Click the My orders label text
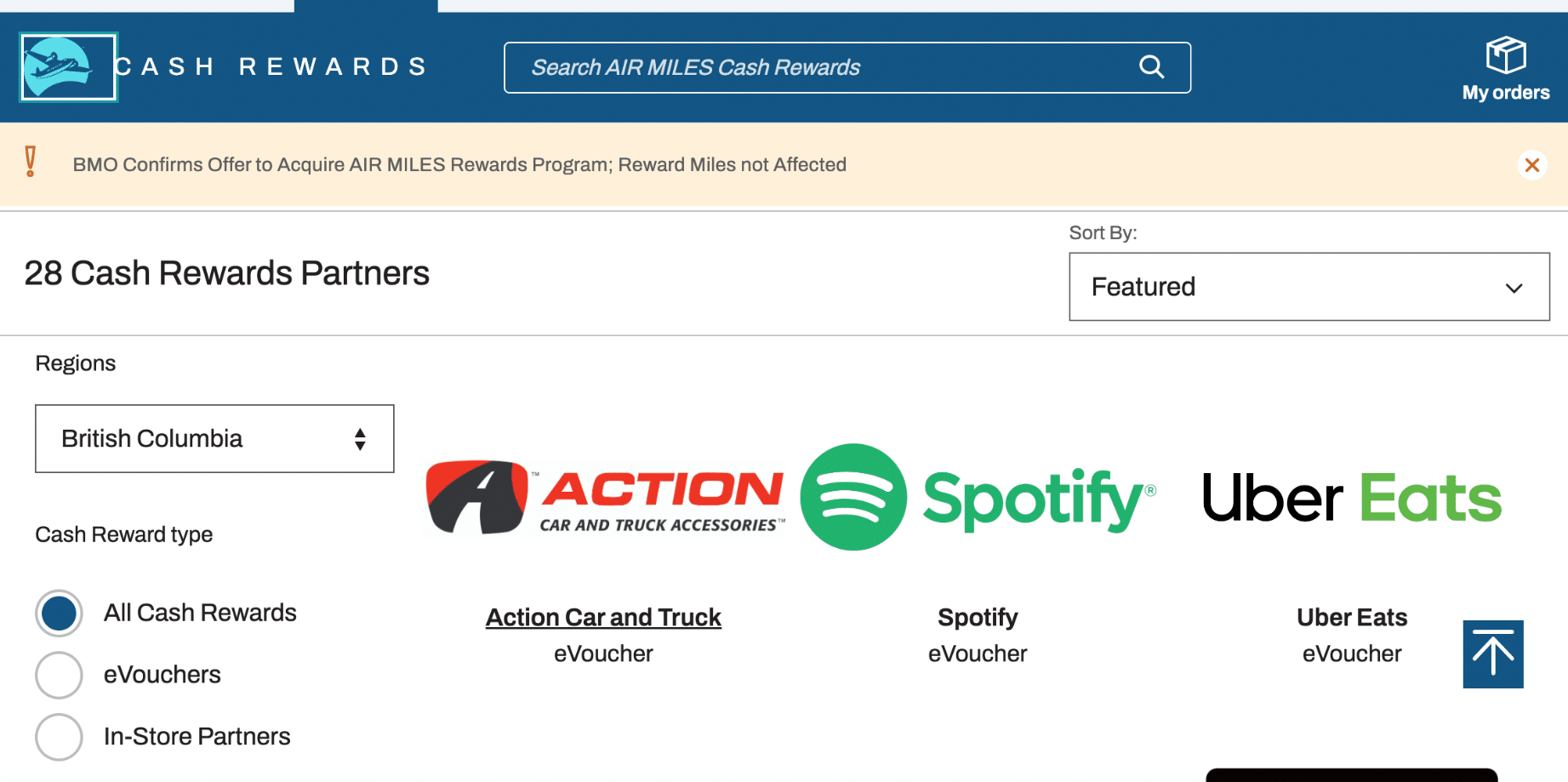The width and height of the screenshot is (1568, 782). [1505, 93]
